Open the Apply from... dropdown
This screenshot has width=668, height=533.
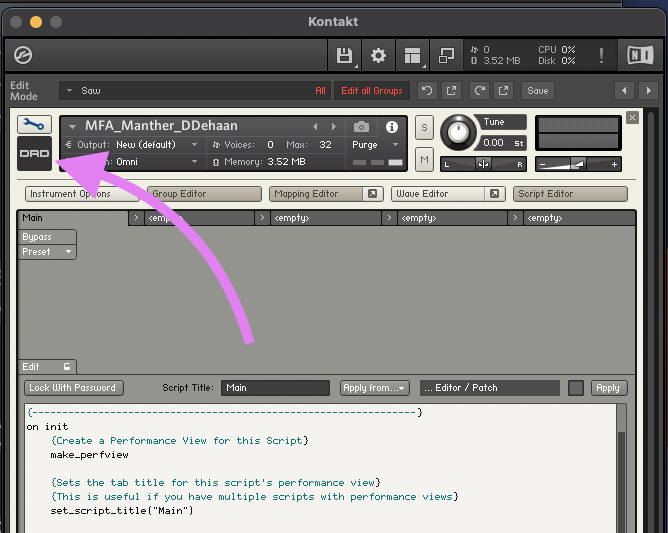(x=374, y=388)
